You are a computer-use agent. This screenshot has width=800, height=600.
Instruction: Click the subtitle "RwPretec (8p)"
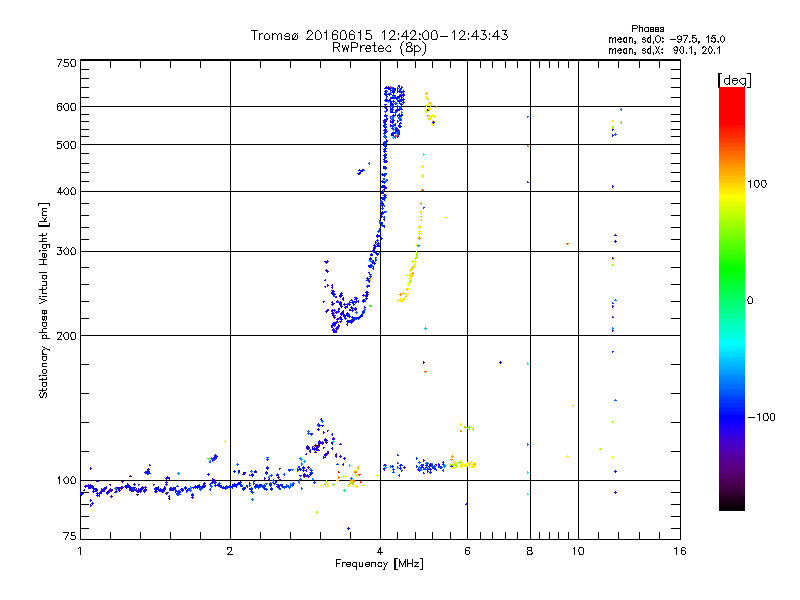coord(380,48)
